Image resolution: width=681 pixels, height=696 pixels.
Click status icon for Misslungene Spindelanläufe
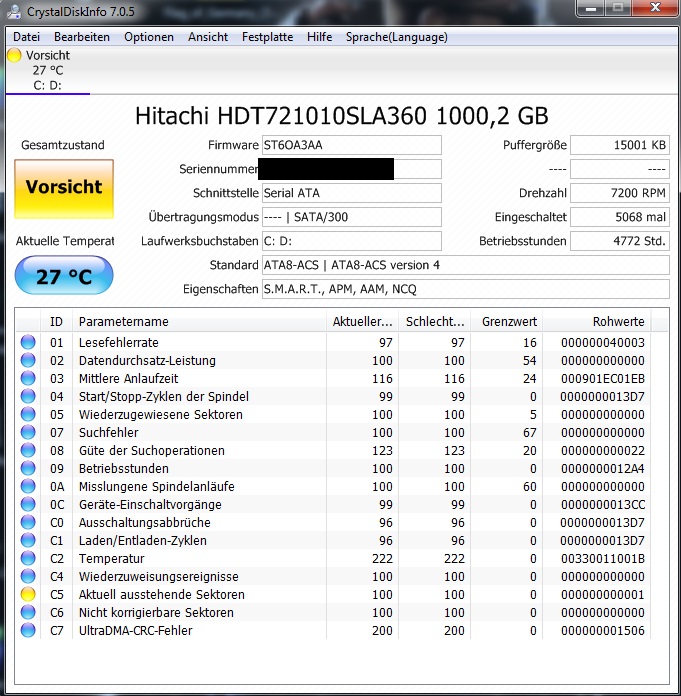pyautogui.click(x=28, y=486)
